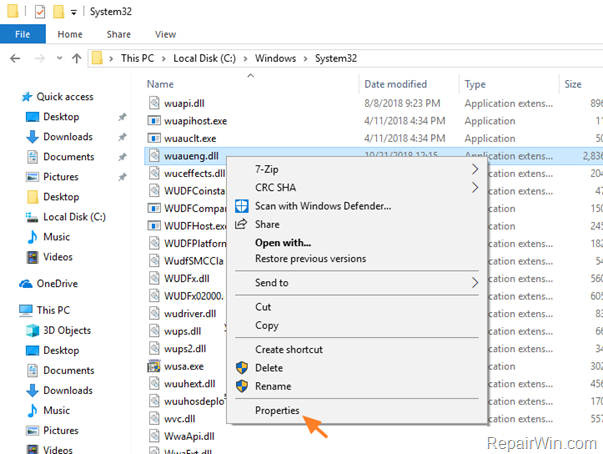The width and height of the screenshot is (603, 454).
Task: Click the WUDFHost.exe file icon
Action: tap(154, 226)
